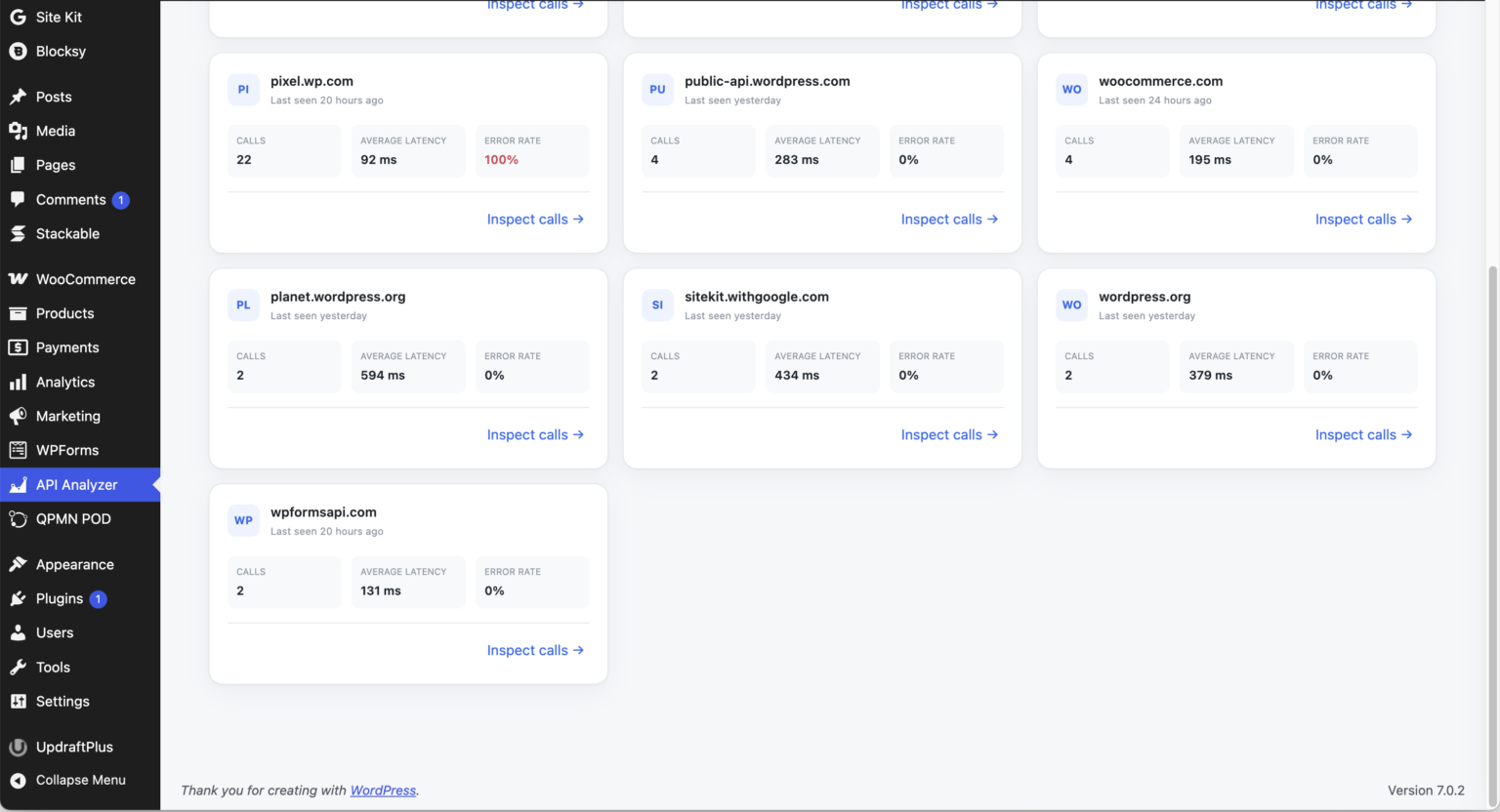The height and width of the screenshot is (812, 1500).
Task: Inspect calls for woocommerce.com
Action: pyautogui.click(x=1363, y=220)
